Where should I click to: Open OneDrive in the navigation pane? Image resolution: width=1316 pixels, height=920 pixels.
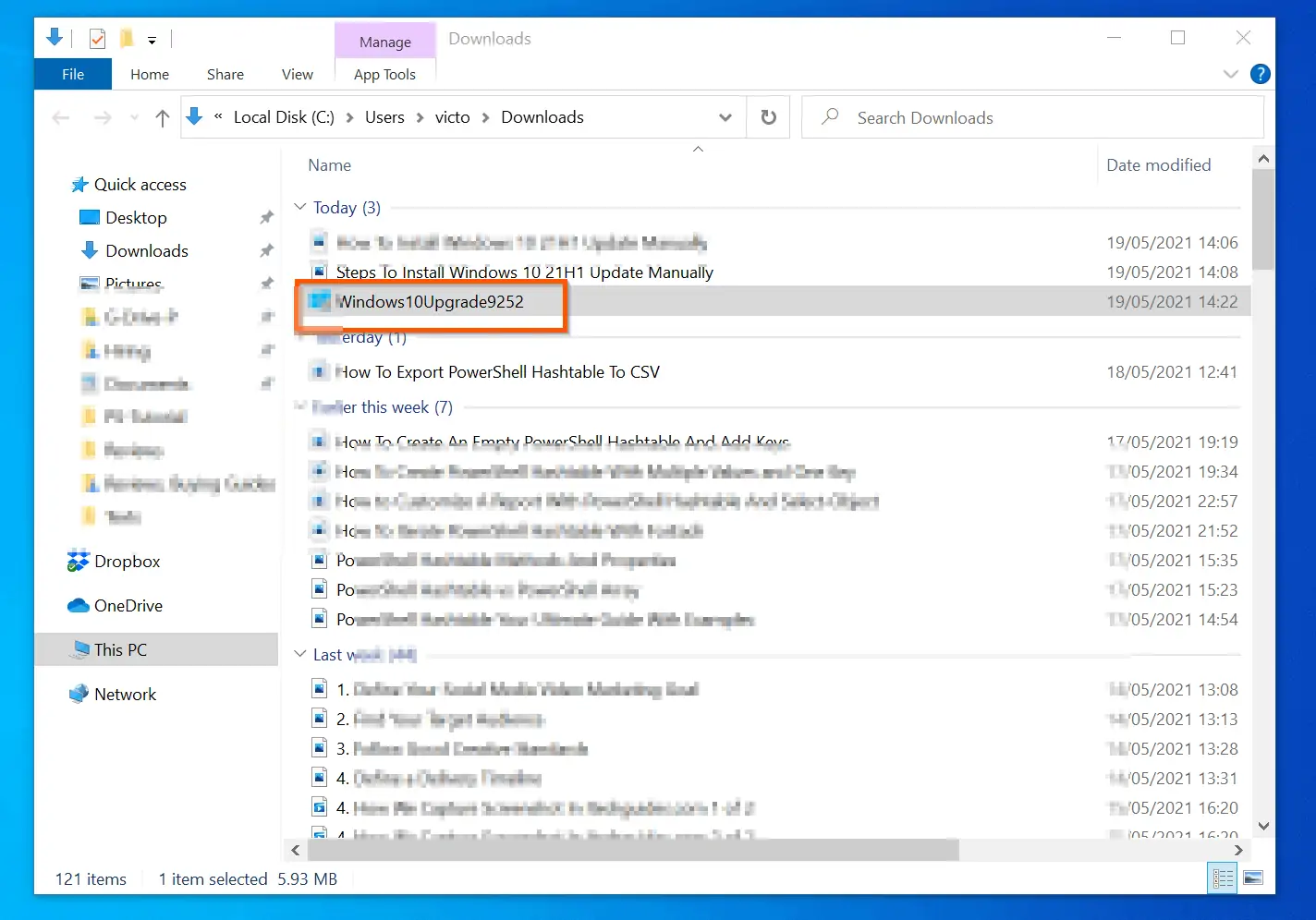pyautogui.click(x=128, y=606)
